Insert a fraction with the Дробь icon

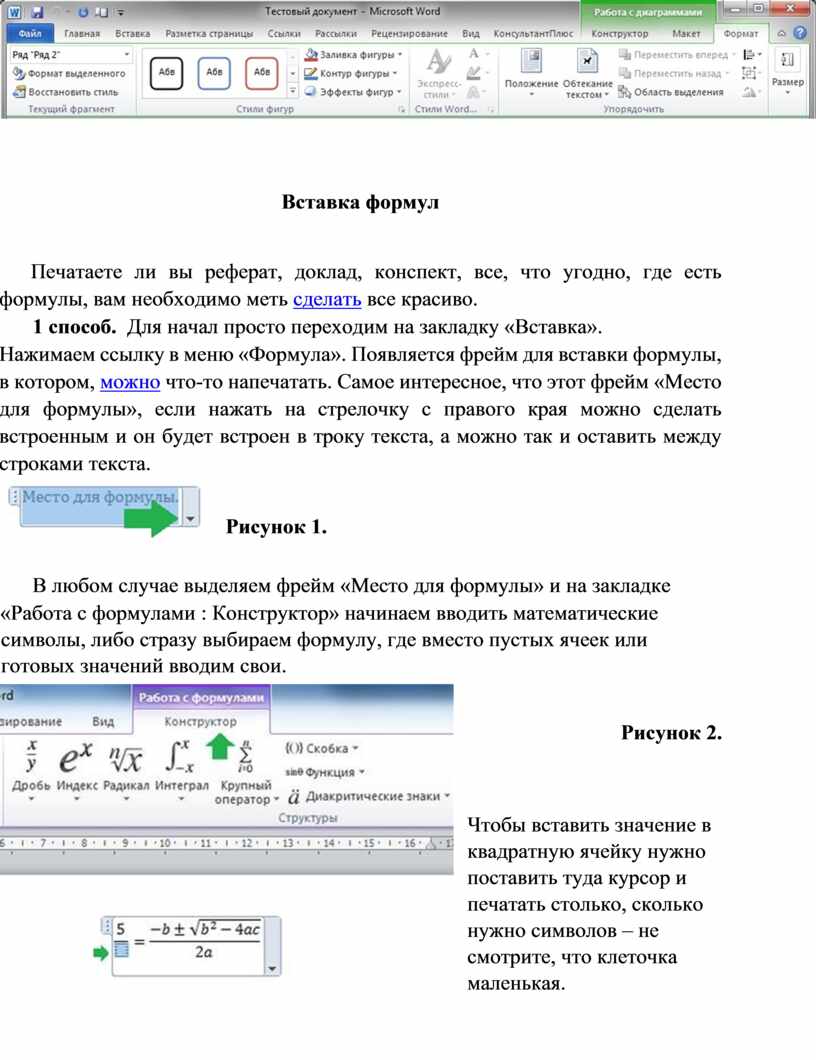coord(31,770)
